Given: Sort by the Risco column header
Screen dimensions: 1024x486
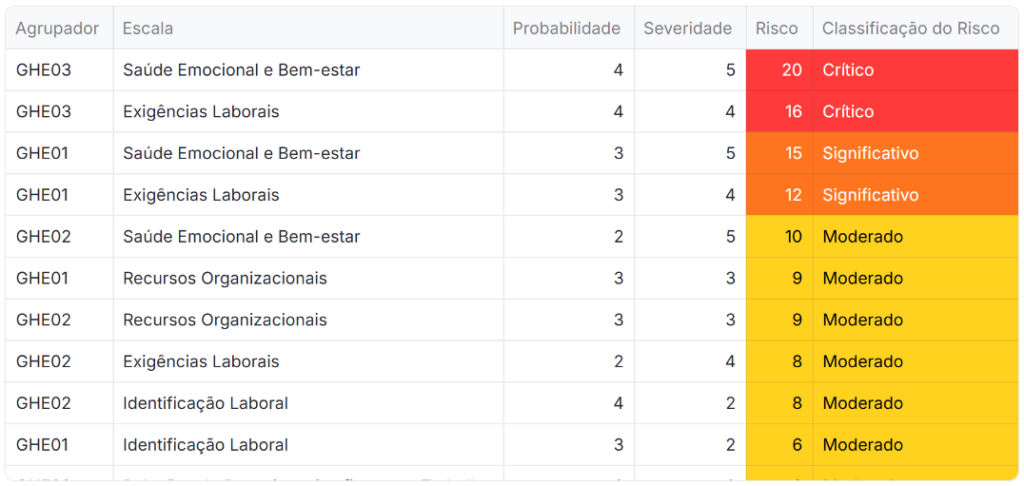Looking at the screenshot, I should click(x=777, y=29).
